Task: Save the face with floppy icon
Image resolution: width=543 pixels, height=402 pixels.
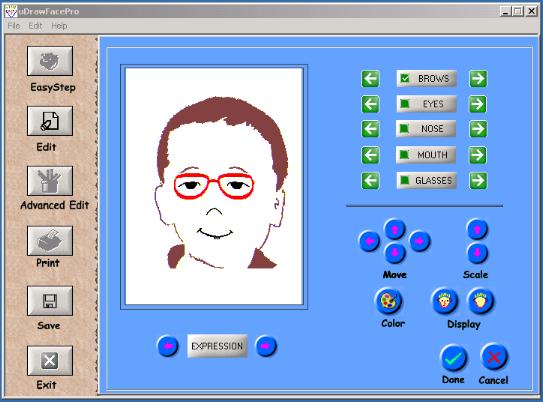Action: point(50,301)
